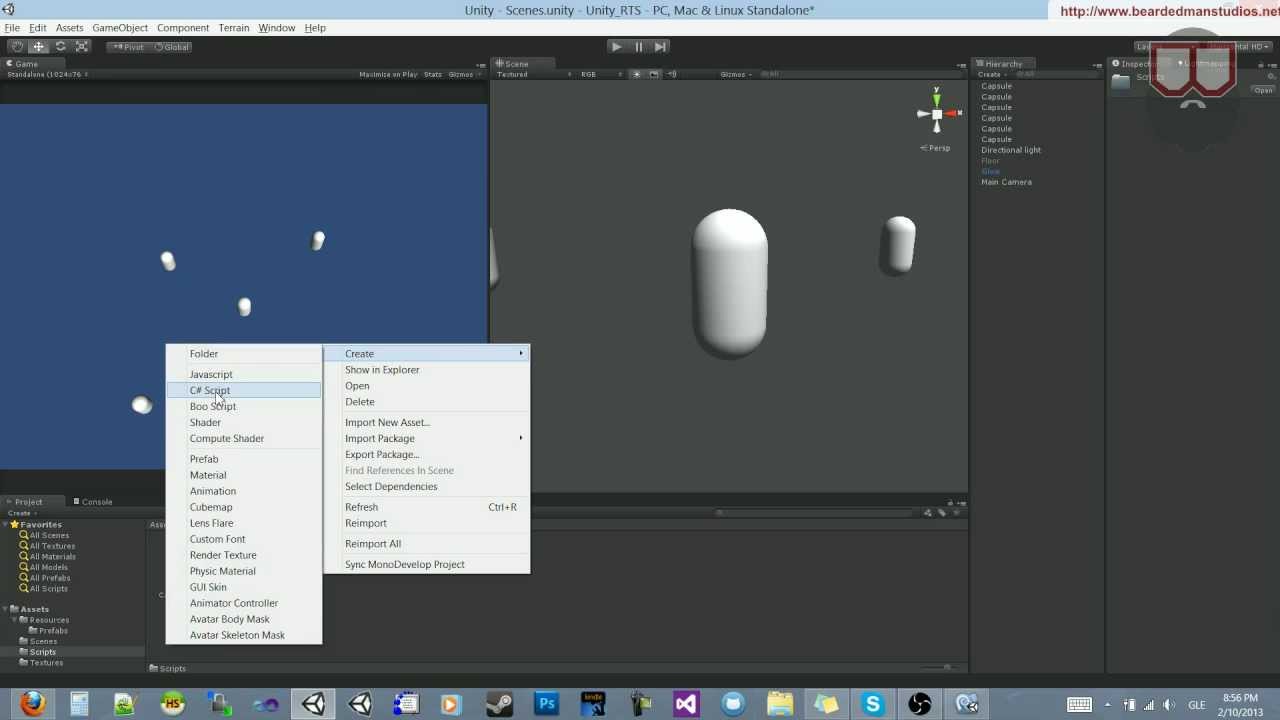Screen dimensions: 1280x720
Task: Click Import New Asset... in context menu
Action: [427, 422]
